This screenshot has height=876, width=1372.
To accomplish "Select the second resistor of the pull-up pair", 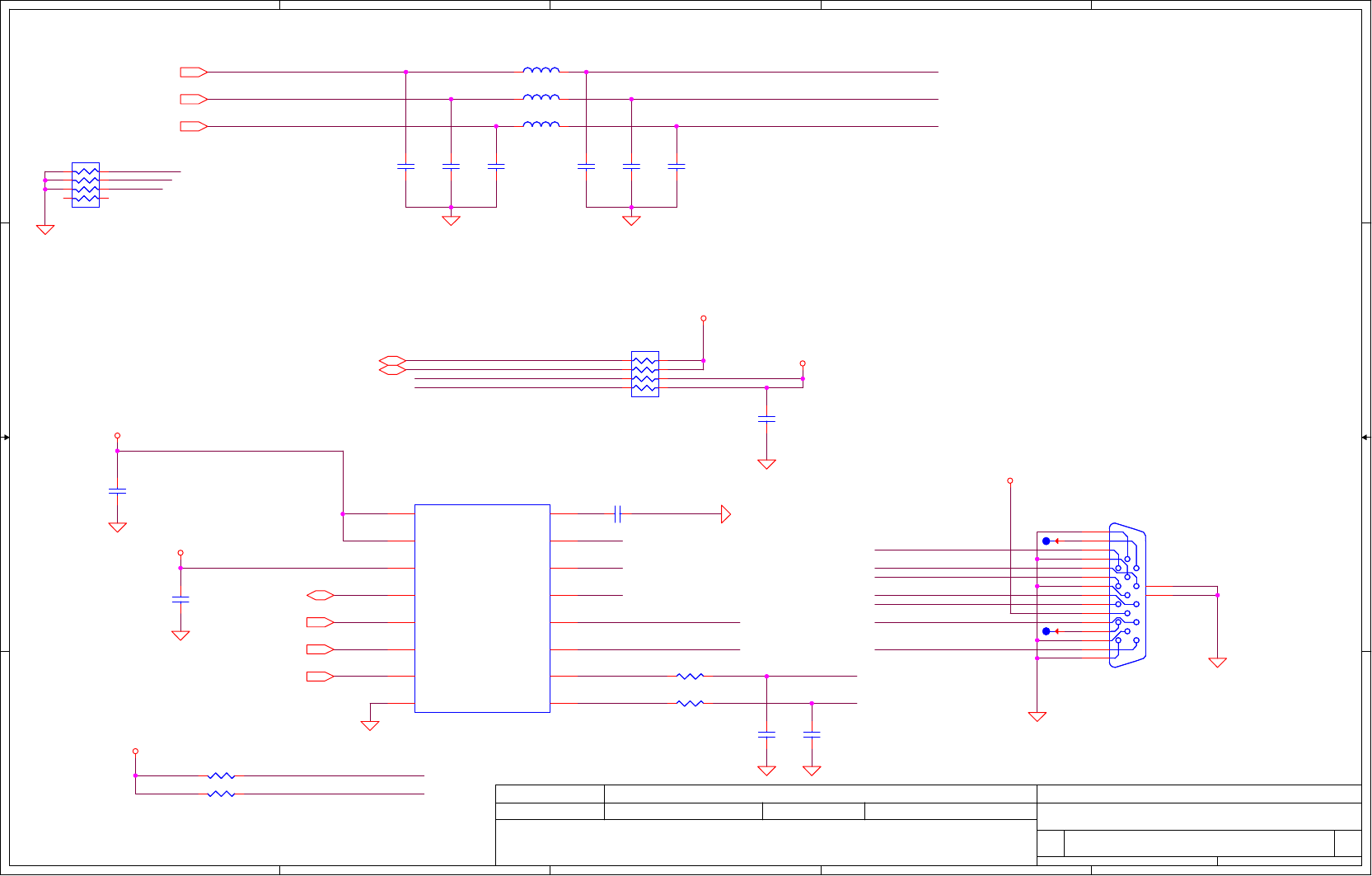I will click(221, 794).
